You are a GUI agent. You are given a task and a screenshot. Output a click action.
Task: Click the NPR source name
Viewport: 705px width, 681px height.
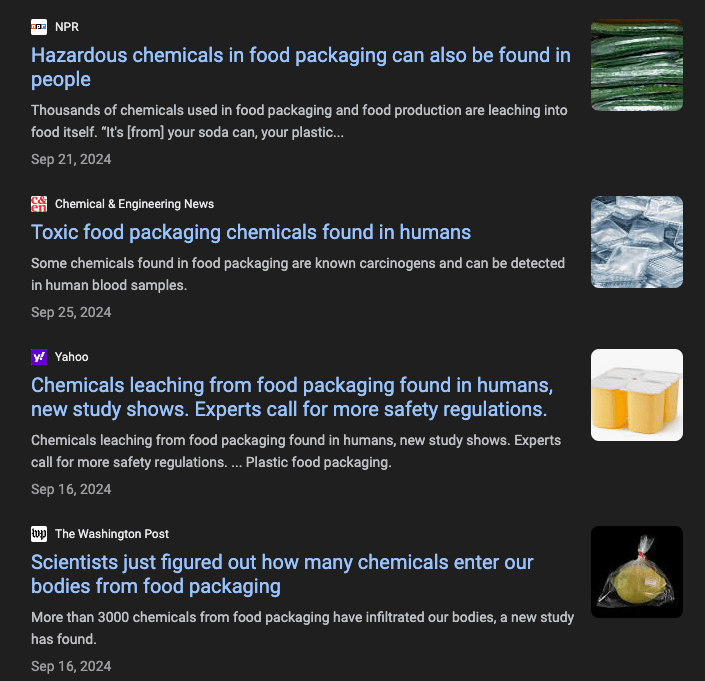(67, 27)
